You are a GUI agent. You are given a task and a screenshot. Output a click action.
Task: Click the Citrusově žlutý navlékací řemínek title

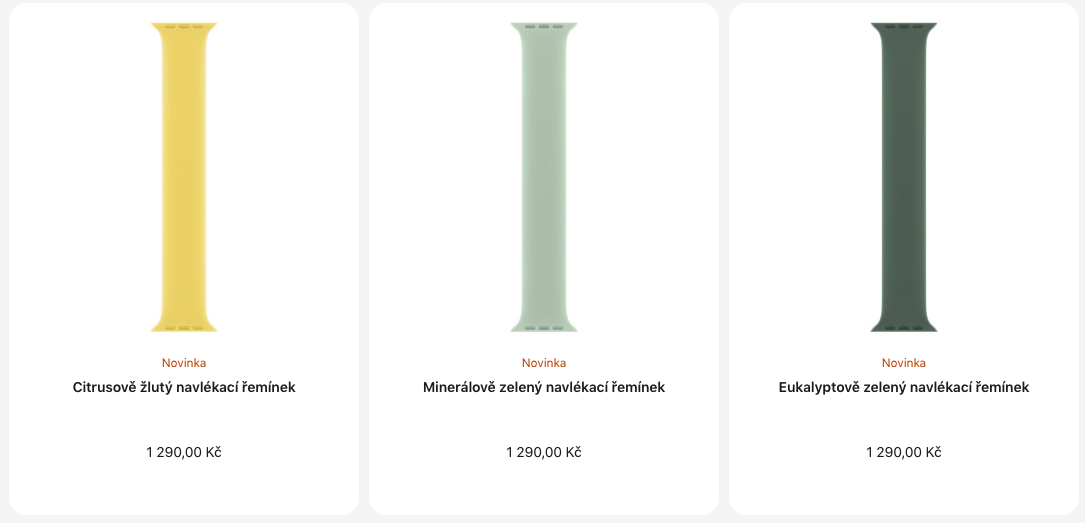pyautogui.click(x=184, y=387)
